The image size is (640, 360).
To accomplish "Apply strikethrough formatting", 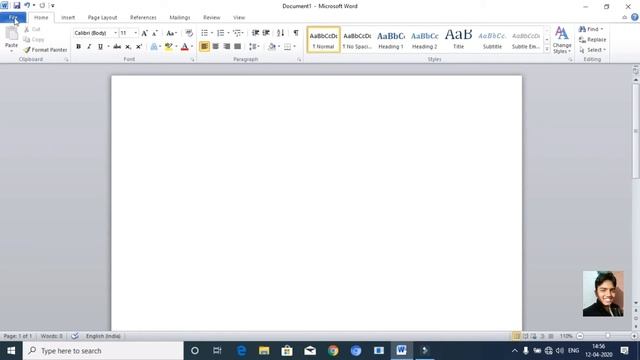I will click(x=117, y=47).
